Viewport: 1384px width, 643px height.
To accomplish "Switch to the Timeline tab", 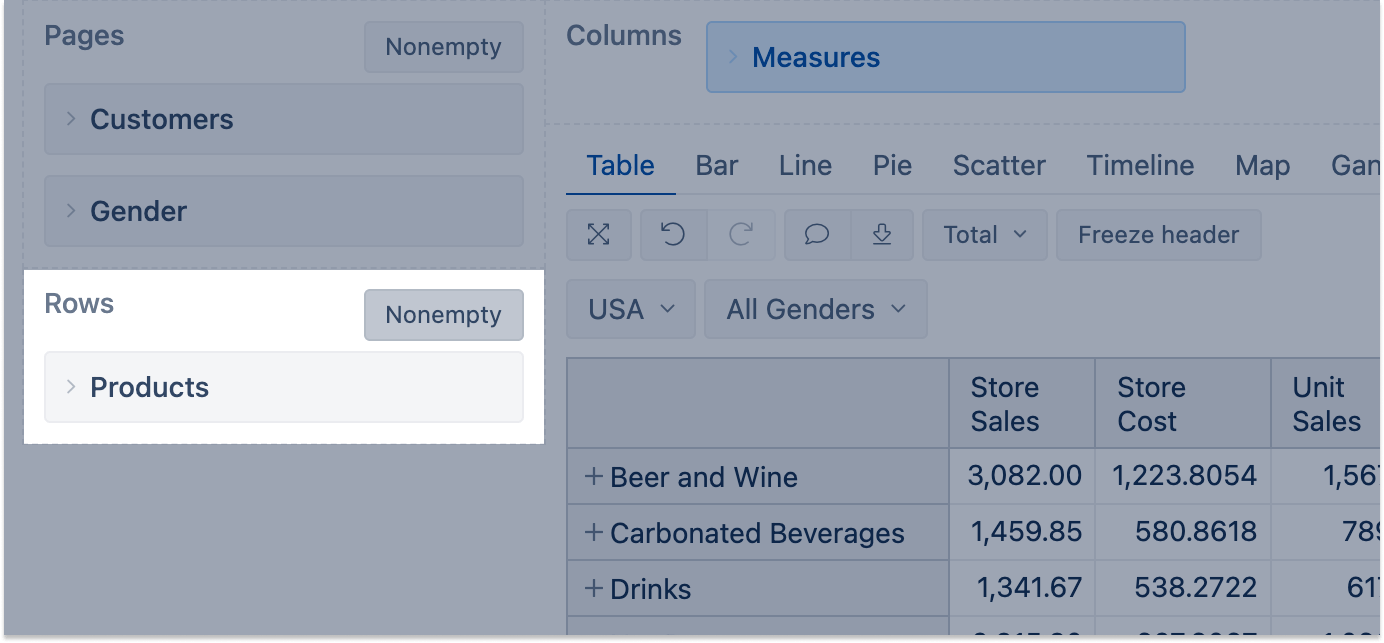I will click(x=1140, y=166).
